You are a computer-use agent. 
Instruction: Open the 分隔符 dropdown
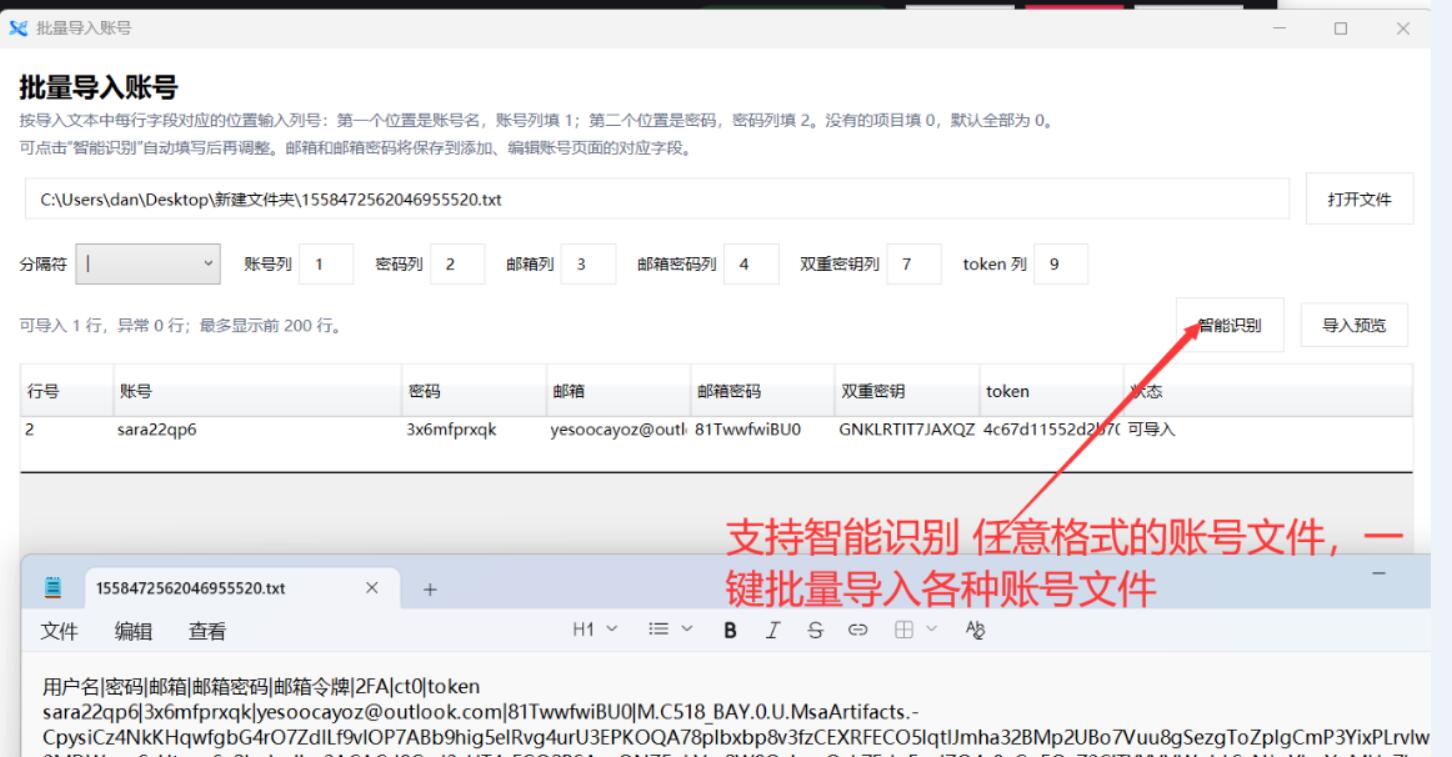pos(150,265)
